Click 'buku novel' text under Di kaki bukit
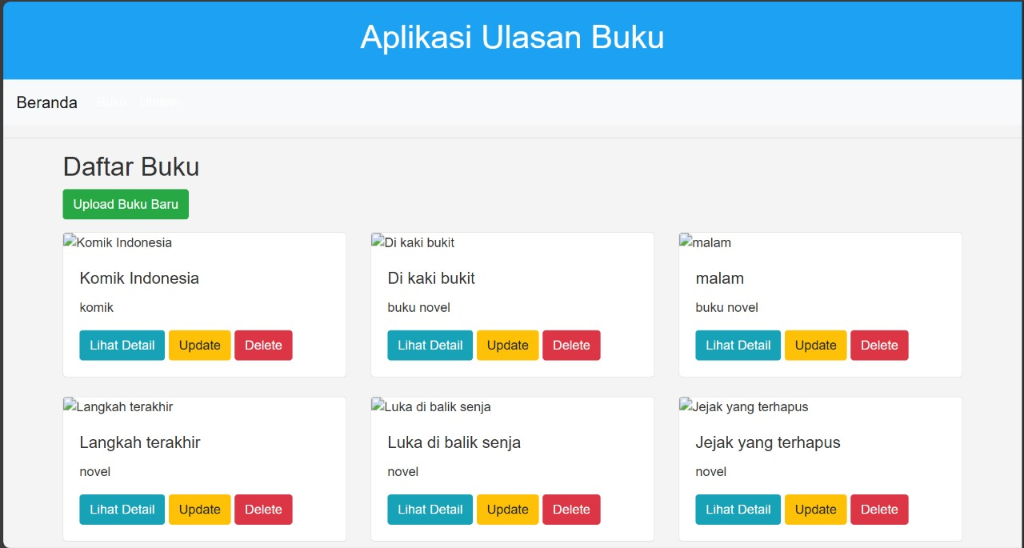This screenshot has height=548, width=1024. (x=419, y=308)
